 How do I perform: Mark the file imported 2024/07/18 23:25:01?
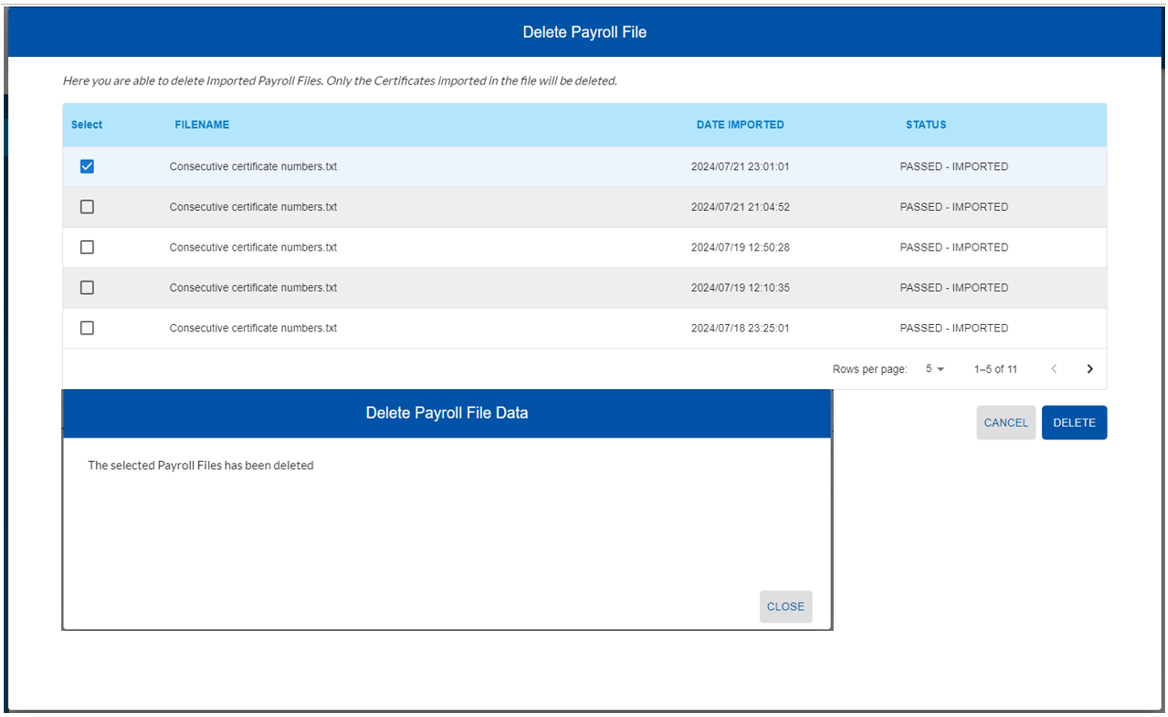(87, 328)
